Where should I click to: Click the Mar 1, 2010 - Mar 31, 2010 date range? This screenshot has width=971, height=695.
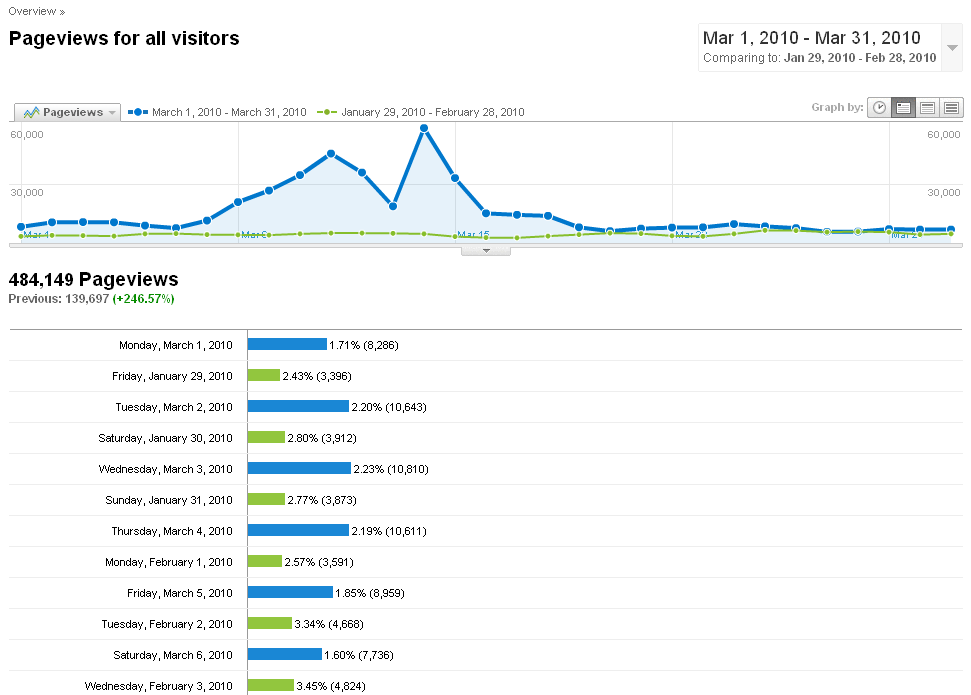click(x=811, y=38)
